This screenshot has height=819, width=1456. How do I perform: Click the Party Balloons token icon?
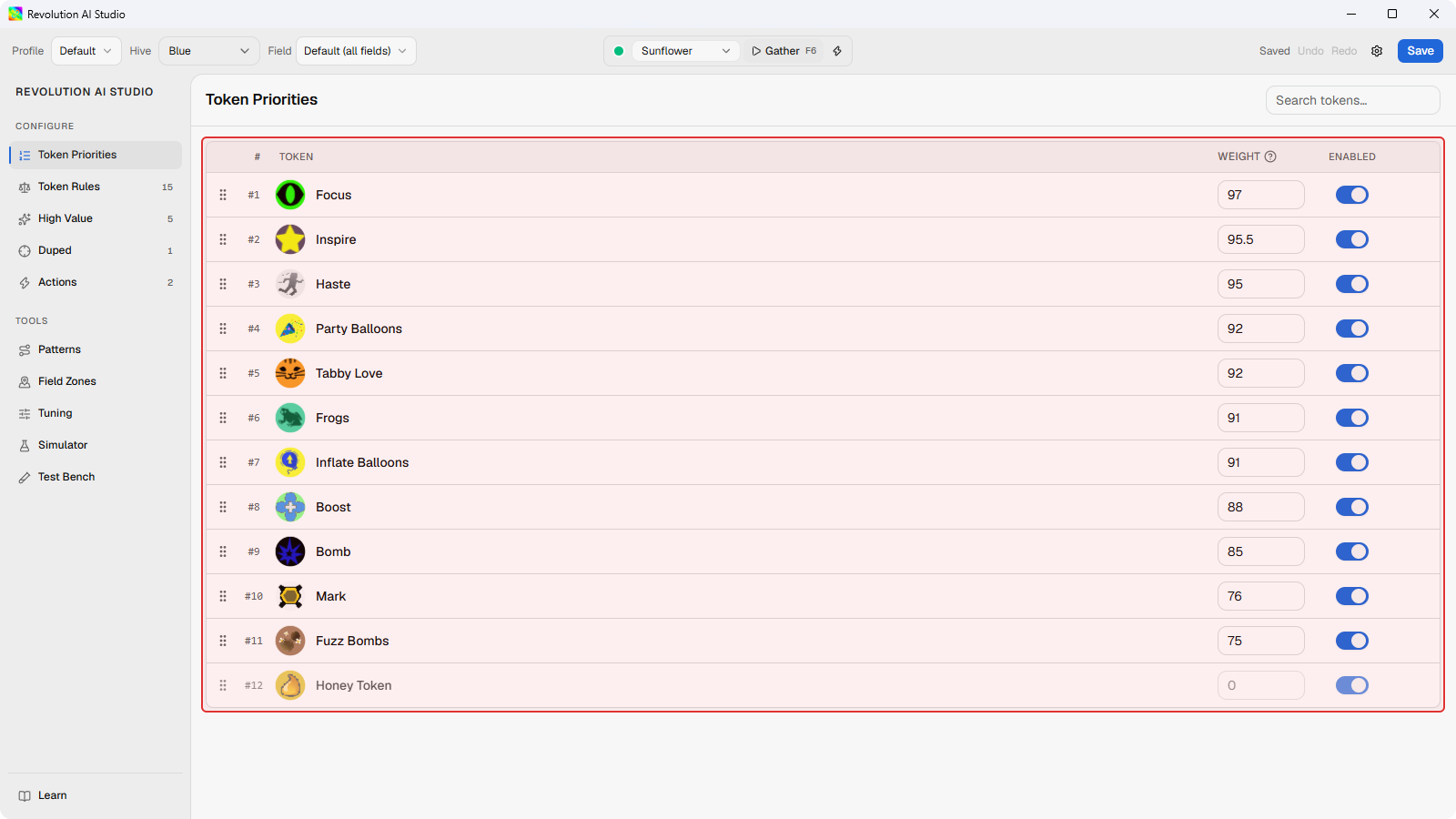290,329
